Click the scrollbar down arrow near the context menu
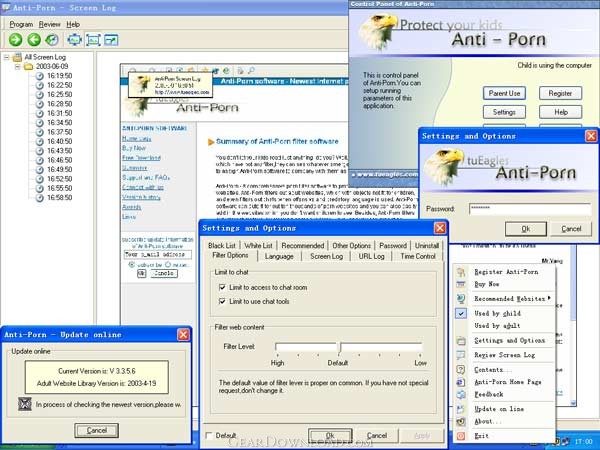The height and width of the screenshot is (450, 600). (573, 403)
